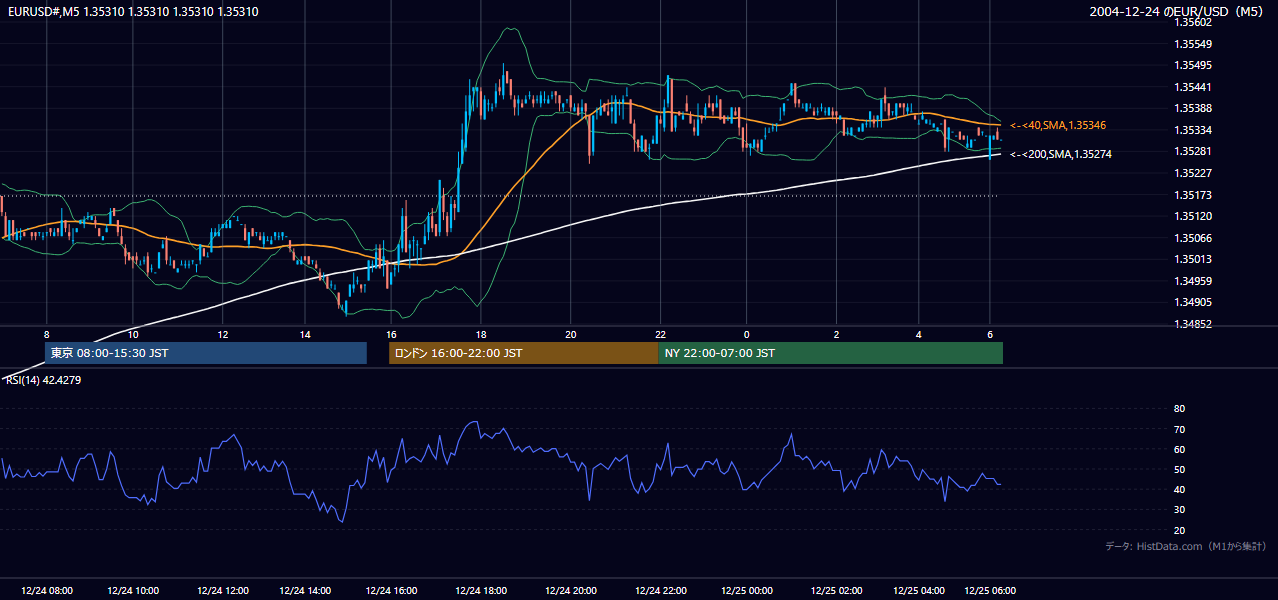Click the RSI scale value 30
Screen dimensions: 1278x600
click(1179, 510)
